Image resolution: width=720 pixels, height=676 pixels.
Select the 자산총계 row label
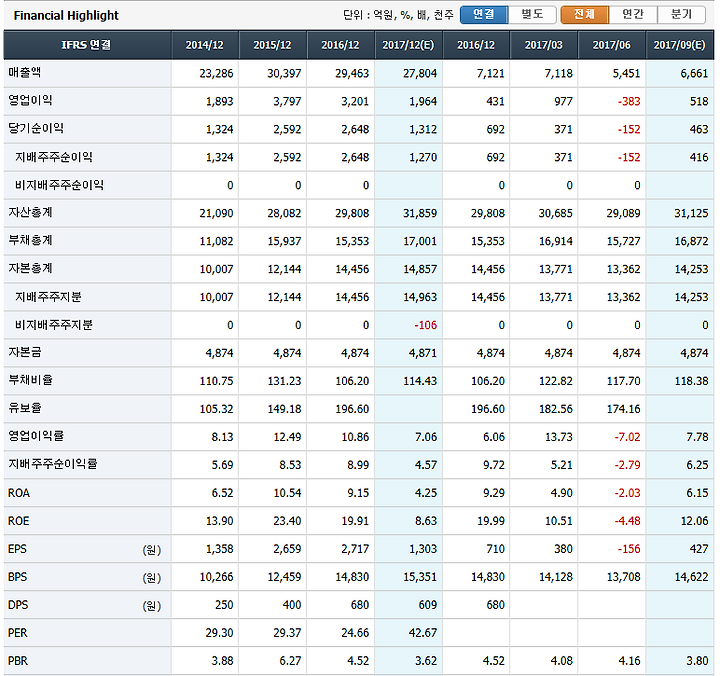pyautogui.click(x=30, y=213)
